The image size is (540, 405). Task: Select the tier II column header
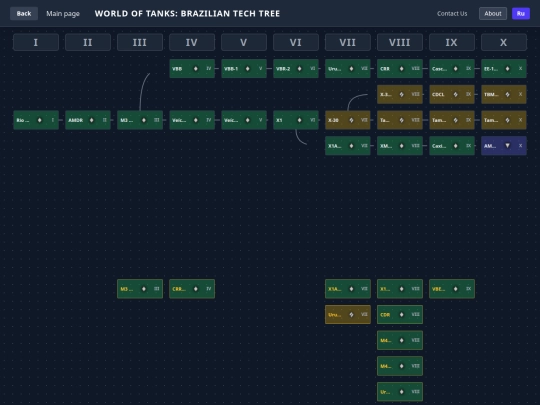click(x=88, y=42)
